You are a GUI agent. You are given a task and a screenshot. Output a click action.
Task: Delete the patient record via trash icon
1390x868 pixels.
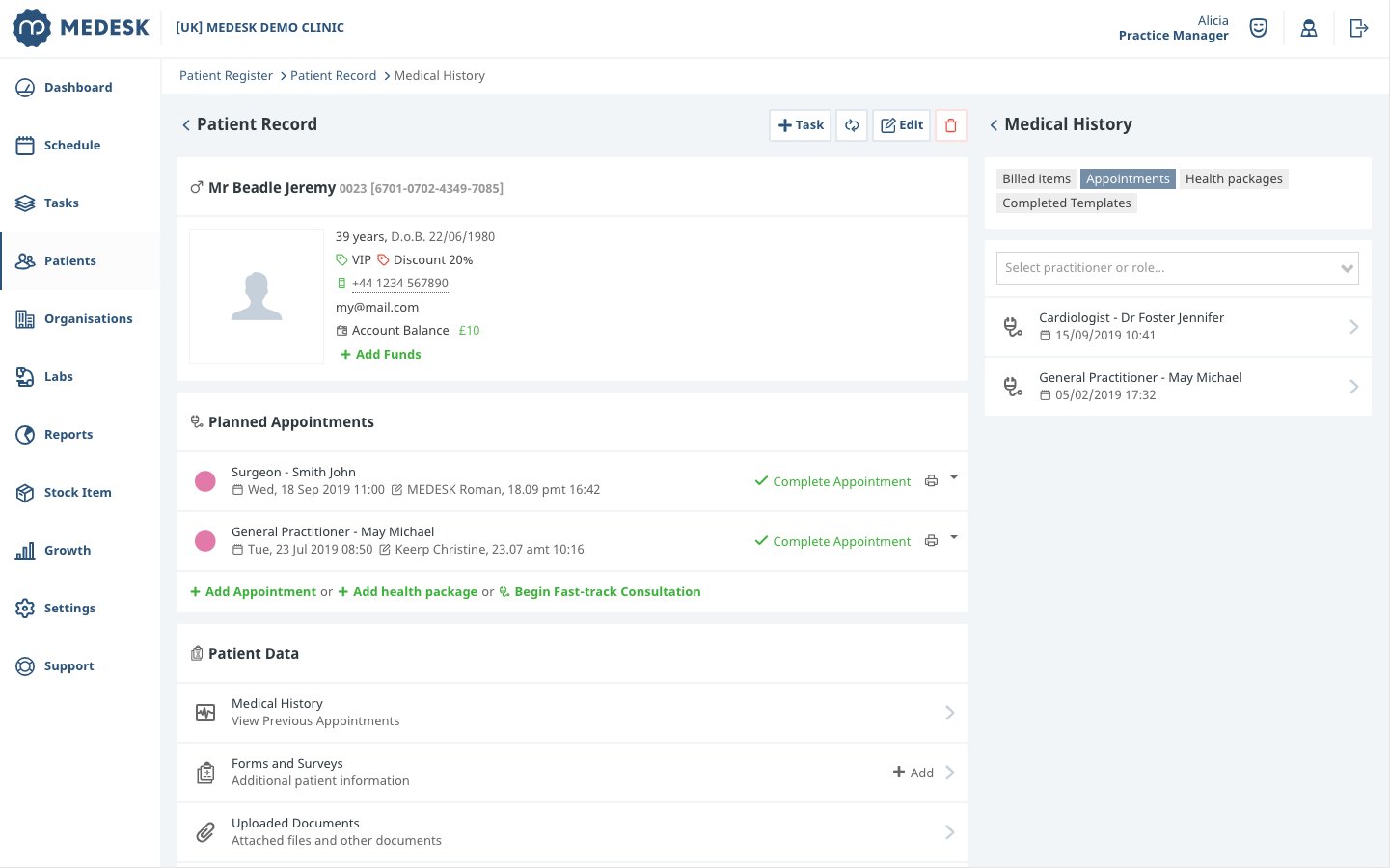(x=951, y=124)
